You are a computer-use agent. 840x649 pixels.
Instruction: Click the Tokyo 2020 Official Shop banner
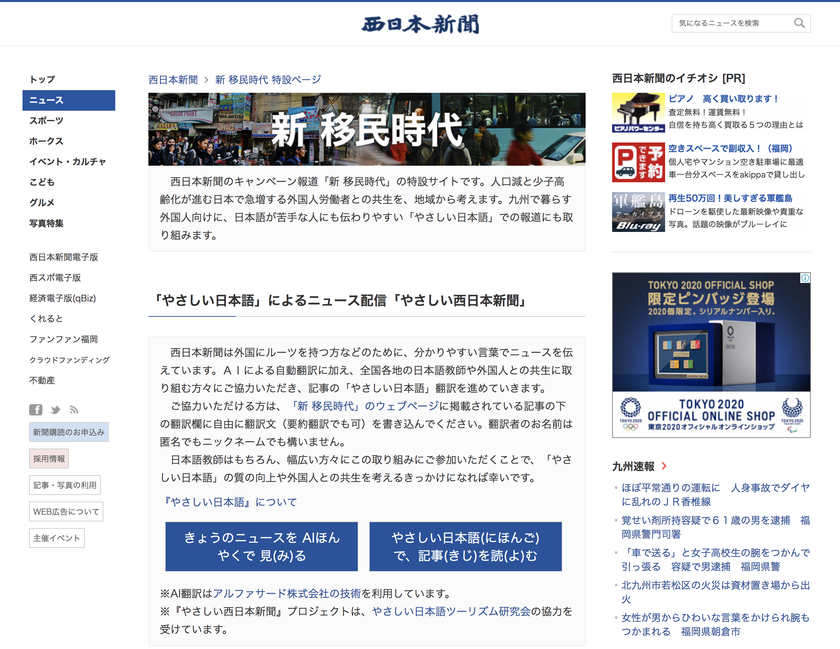711,355
